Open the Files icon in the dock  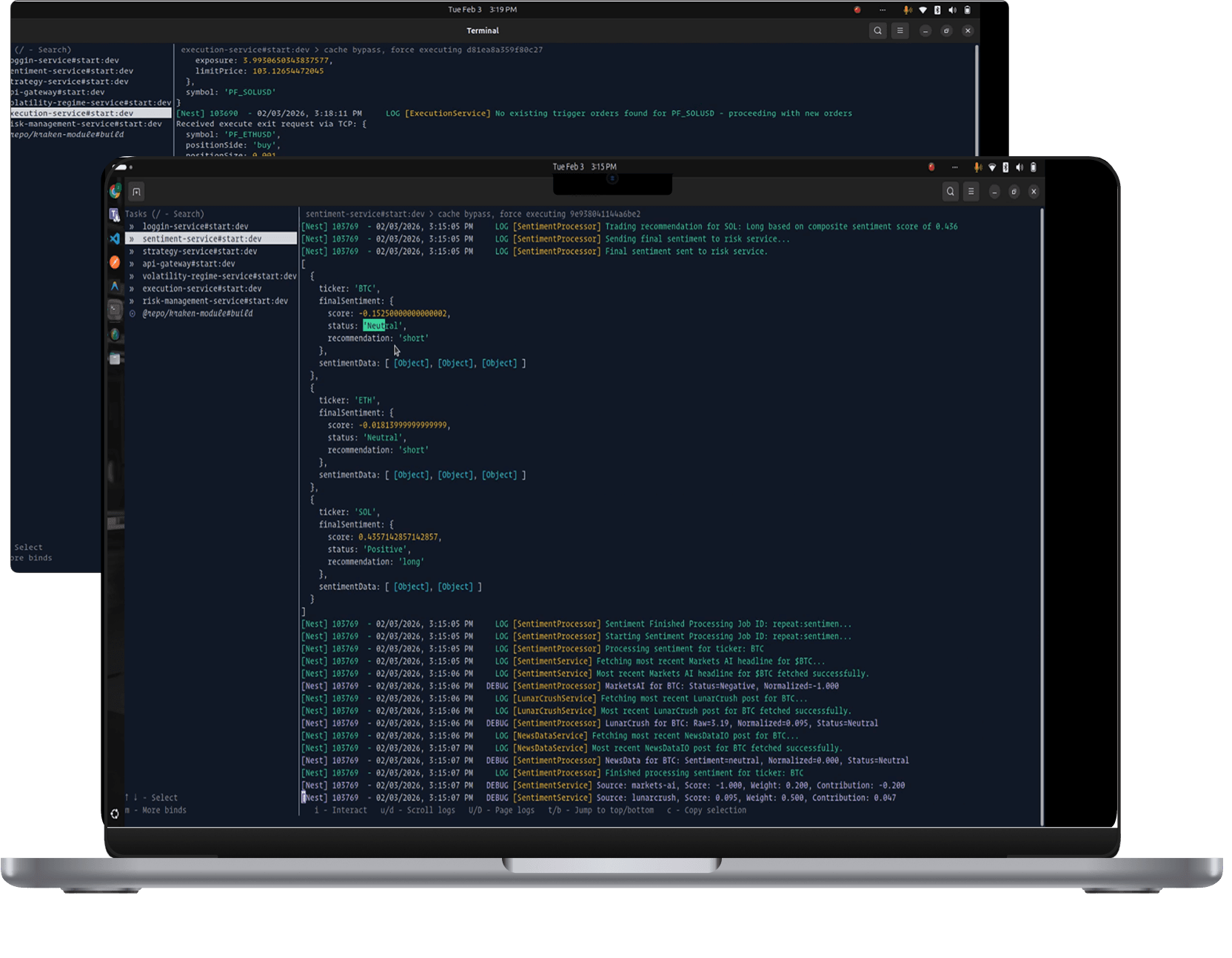pos(115,358)
